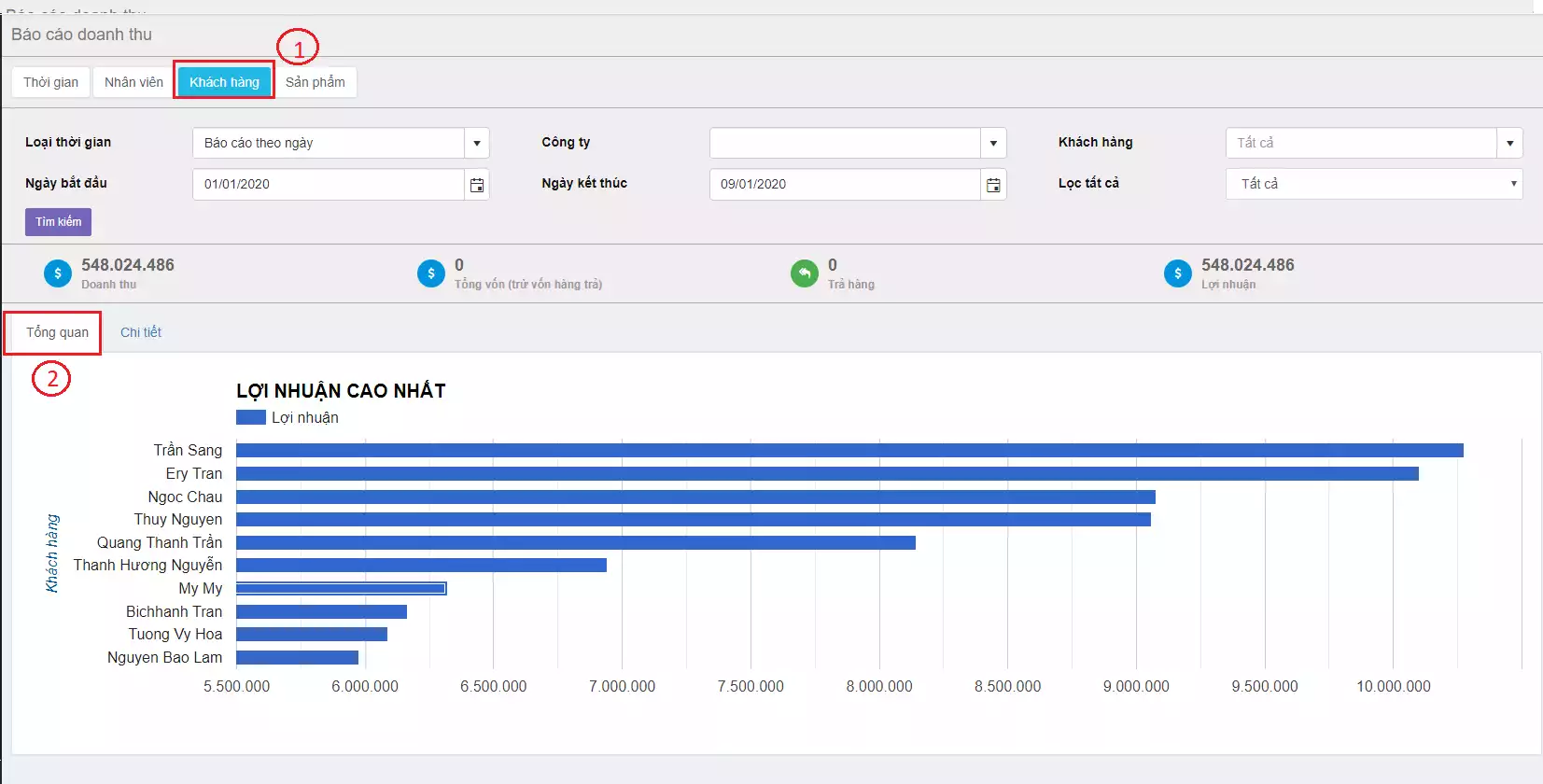1543x784 pixels.
Task: Click the Ngày kết thúc date field
Action: [x=845, y=184]
